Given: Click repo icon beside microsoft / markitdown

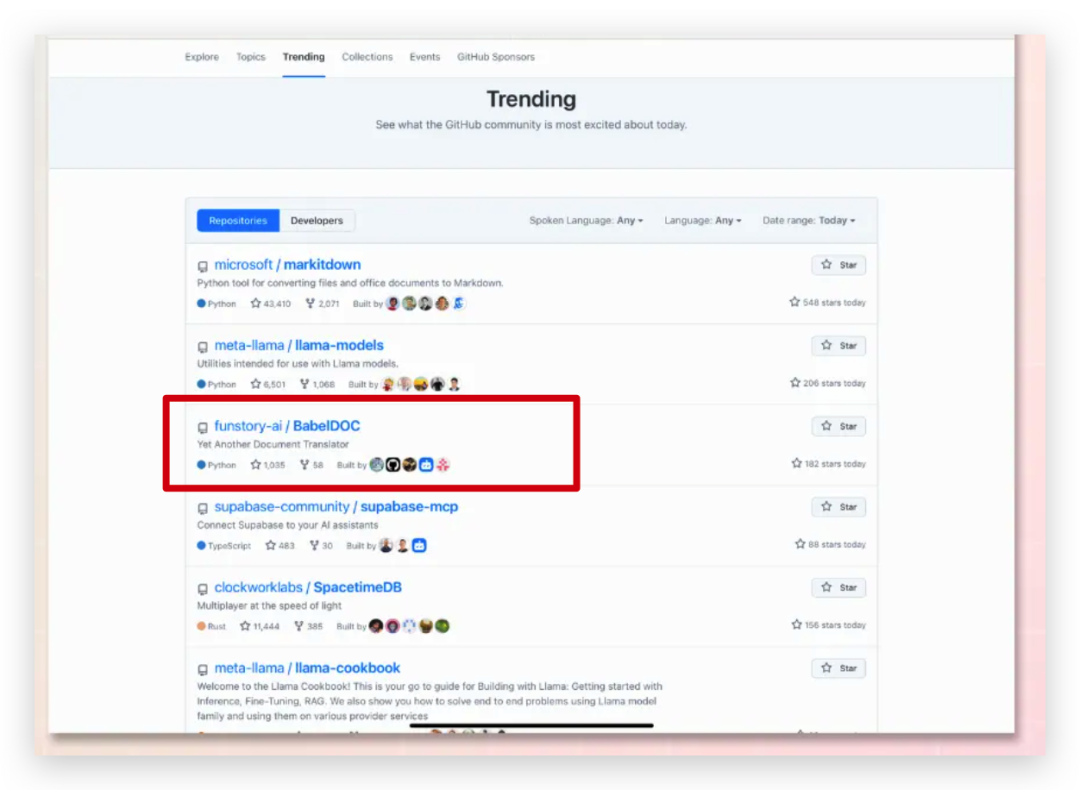Looking at the screenshot, I should 202,266.
